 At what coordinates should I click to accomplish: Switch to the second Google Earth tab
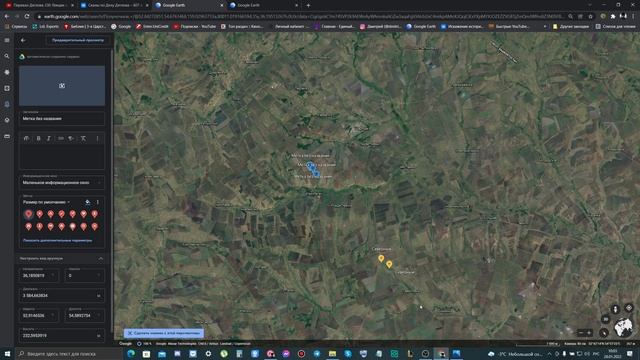[263, 5]
